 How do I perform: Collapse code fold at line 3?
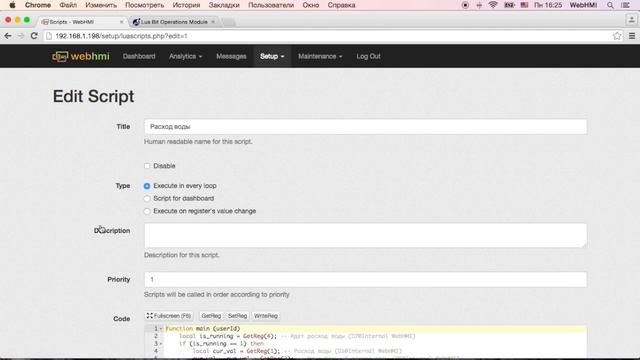[x=161, y=344]
